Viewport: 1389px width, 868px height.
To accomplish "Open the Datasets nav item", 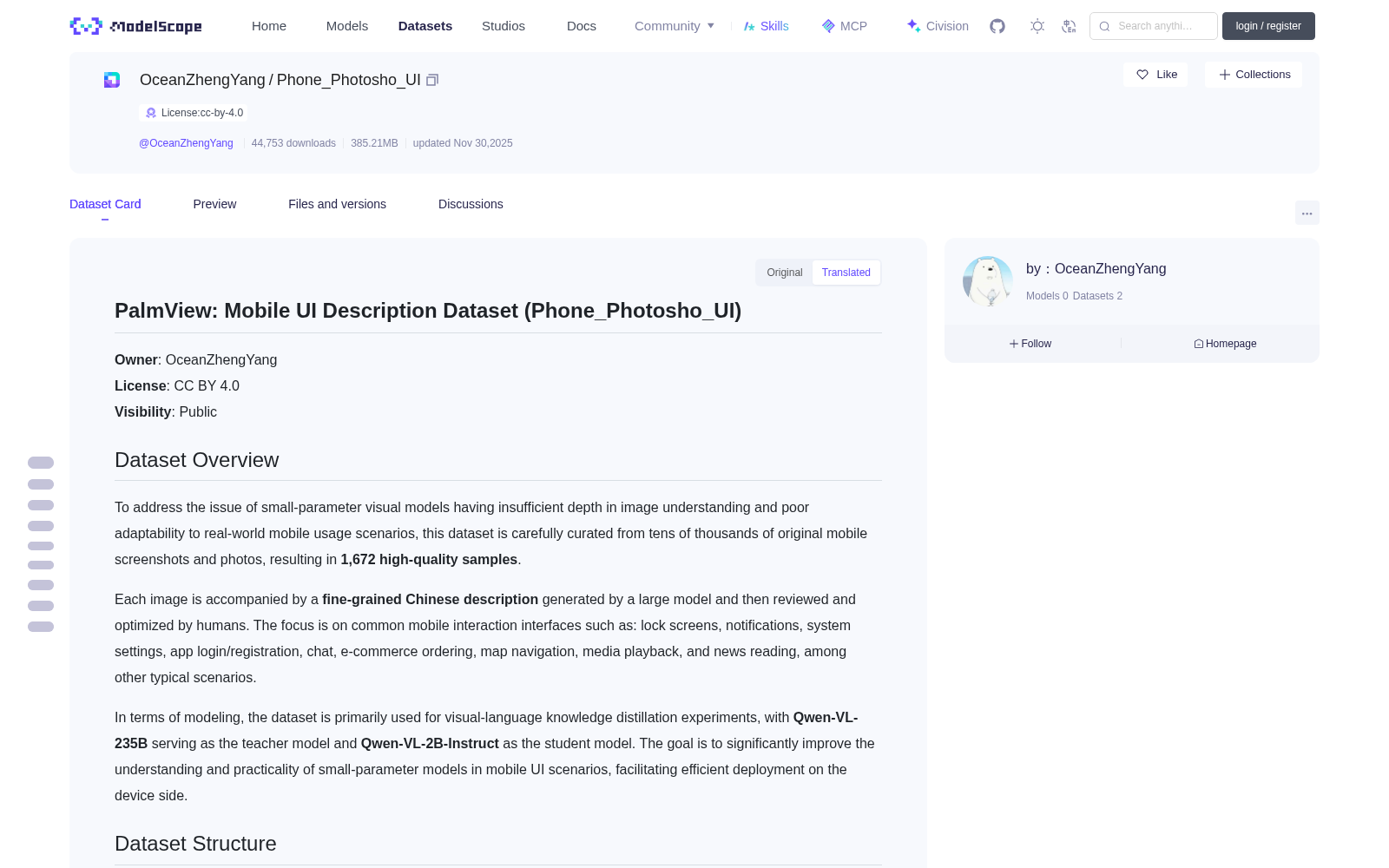I will tap(425, 26).
